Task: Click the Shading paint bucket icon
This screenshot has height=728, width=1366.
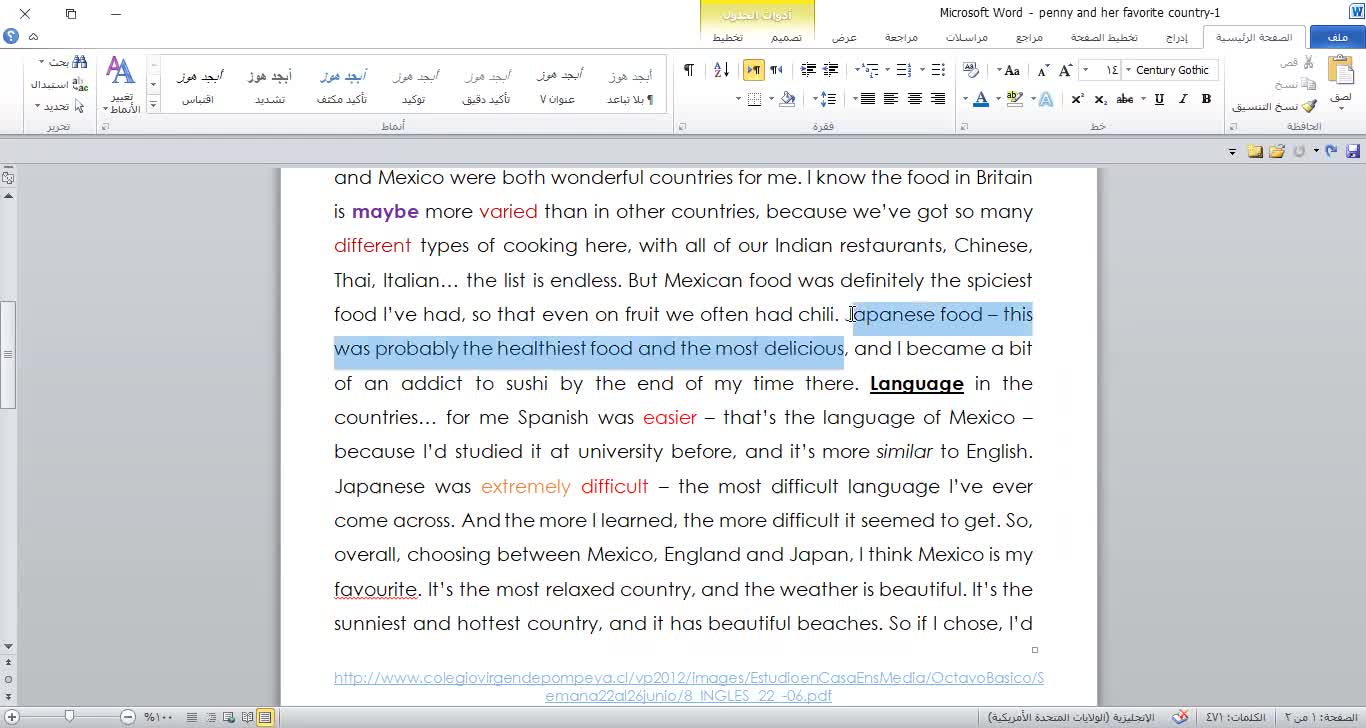Action: click(x=788, y=99)
